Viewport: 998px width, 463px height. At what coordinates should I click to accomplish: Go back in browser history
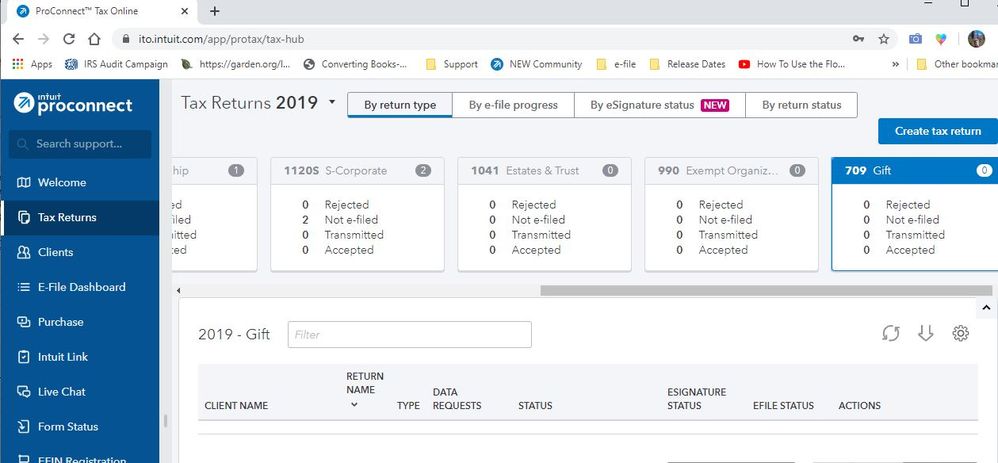click(x=18, y=39)
